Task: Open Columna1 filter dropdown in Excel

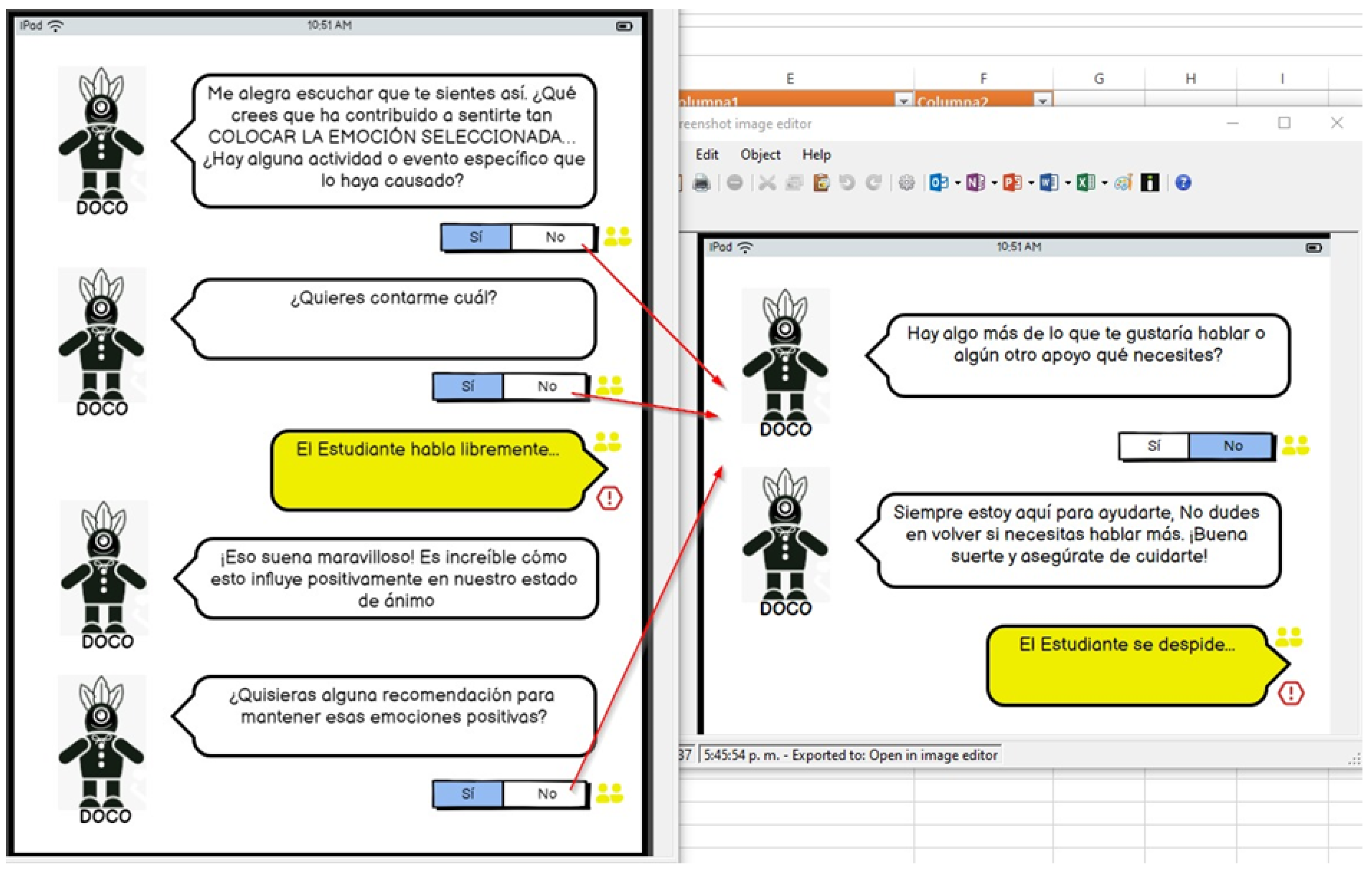Action: [904, 101]
